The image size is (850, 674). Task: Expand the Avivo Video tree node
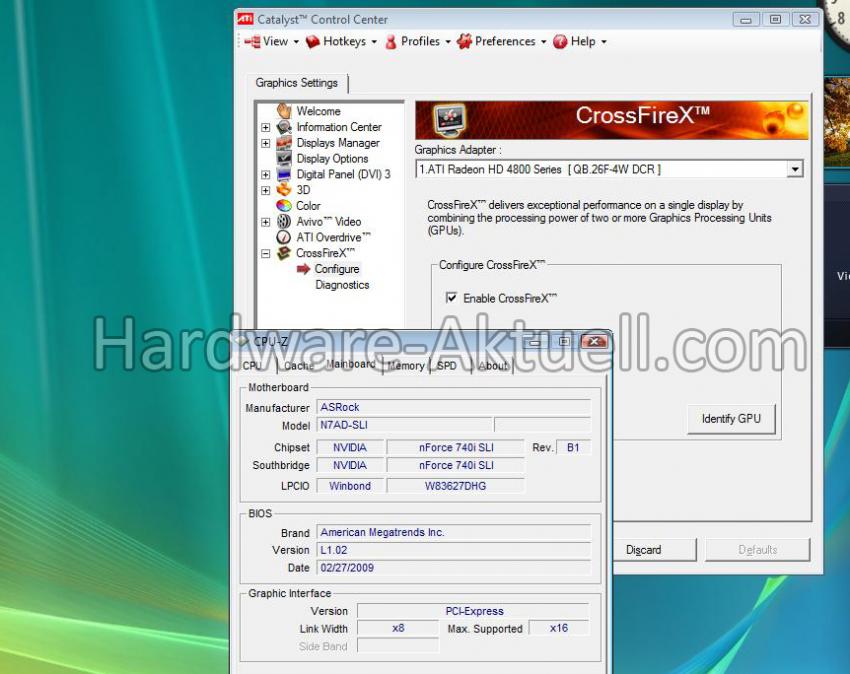pyautogui.click(x=266, y=222)
